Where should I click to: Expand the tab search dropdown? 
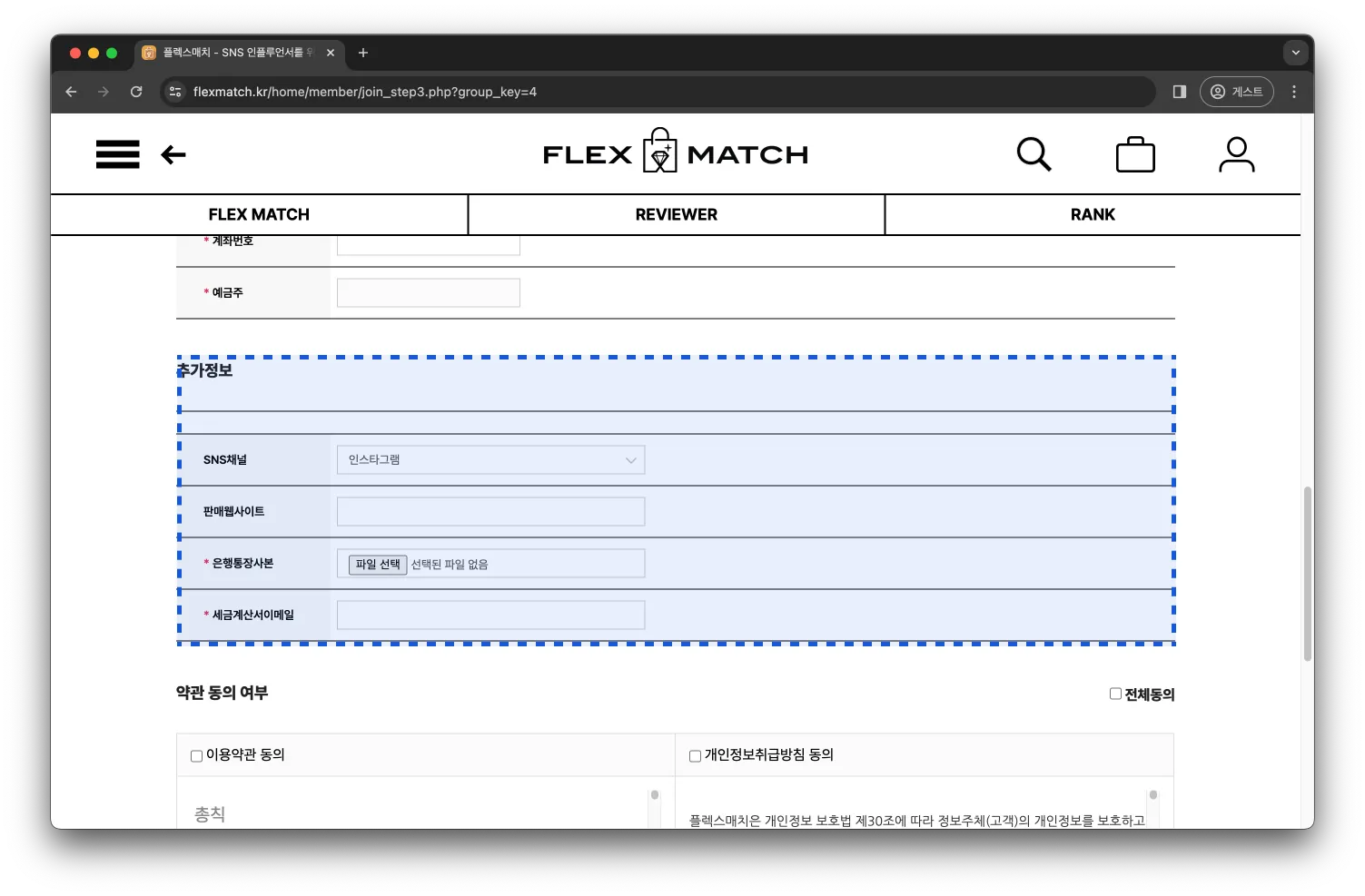pyautogui.click(x=1296, y=53)
